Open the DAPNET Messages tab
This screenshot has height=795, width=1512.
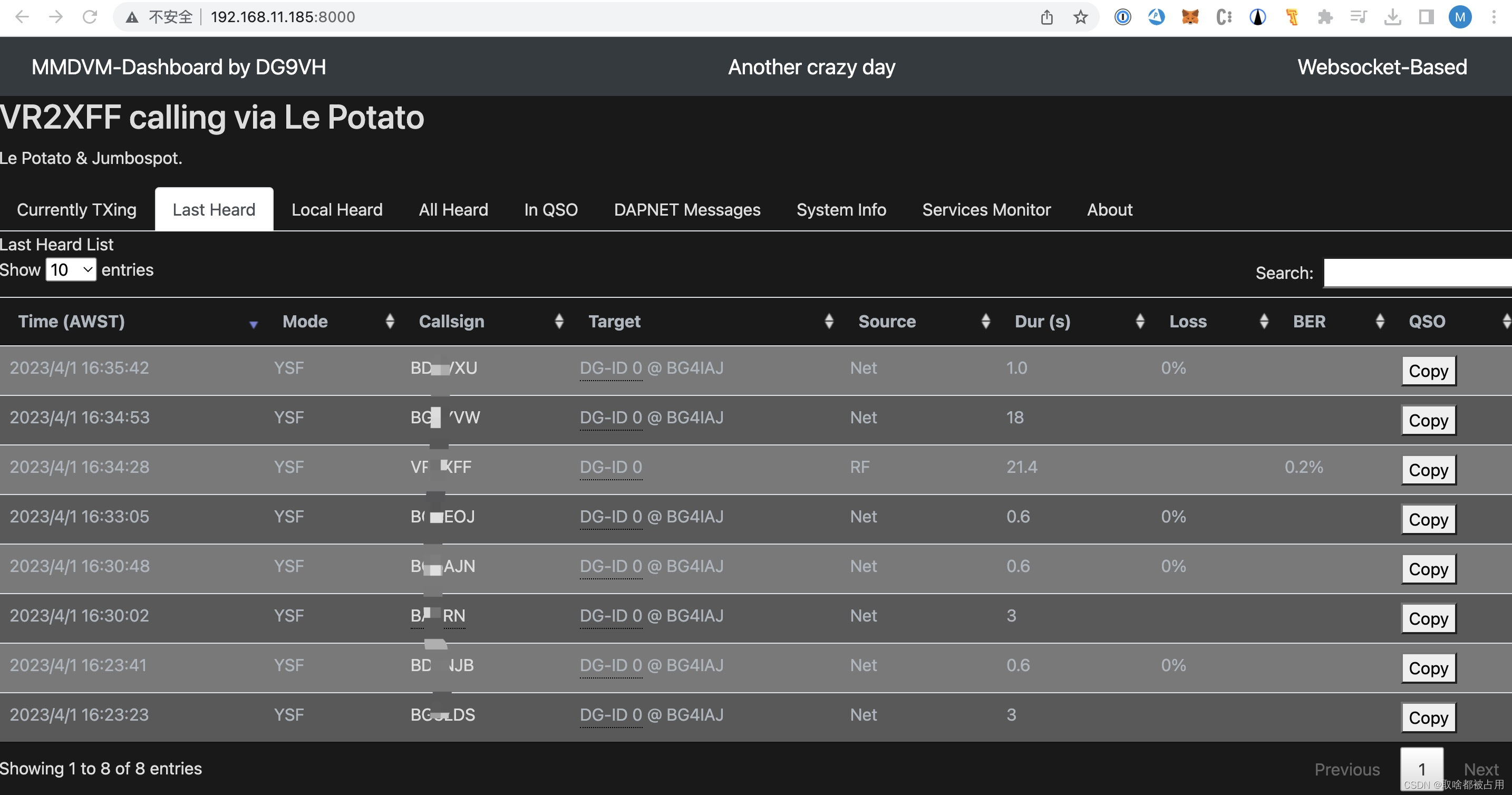(687, 210)
